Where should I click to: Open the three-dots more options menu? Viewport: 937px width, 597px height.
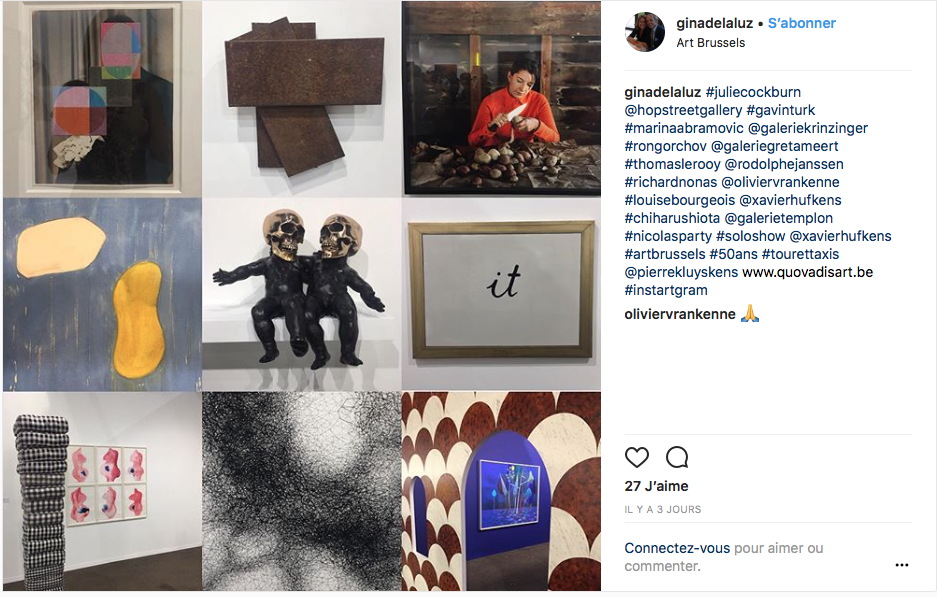point(902,565)
